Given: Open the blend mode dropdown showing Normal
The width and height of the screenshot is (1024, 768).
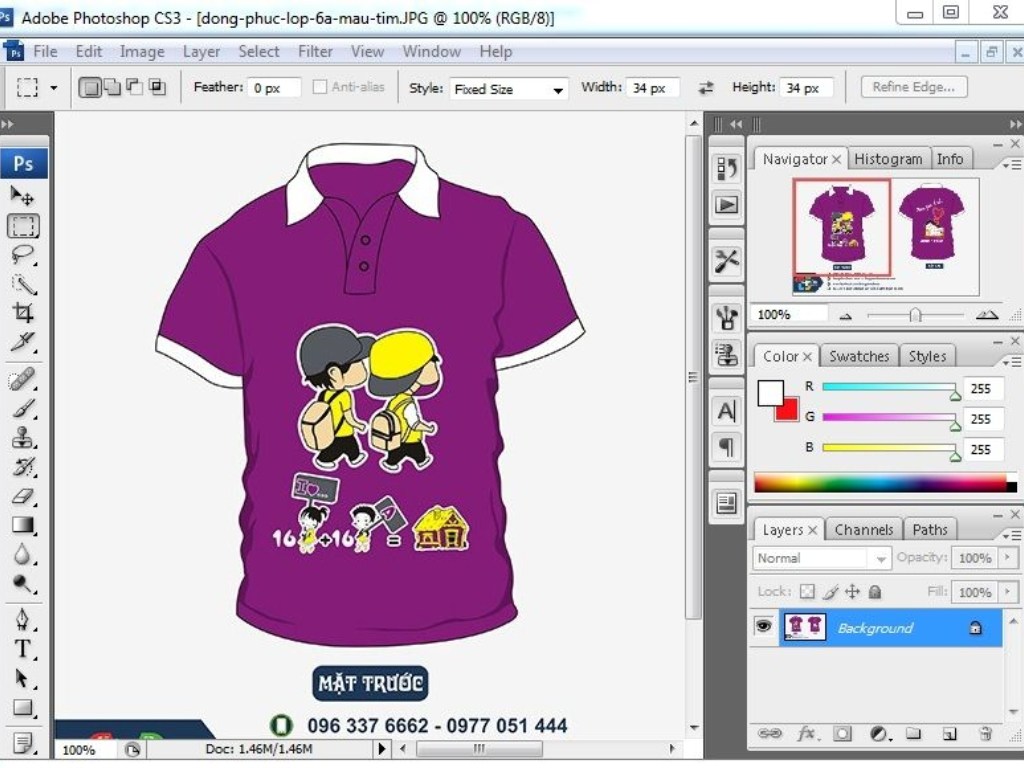Looking at the screenshot, I should pyautogui.click(x=821, y=558).
